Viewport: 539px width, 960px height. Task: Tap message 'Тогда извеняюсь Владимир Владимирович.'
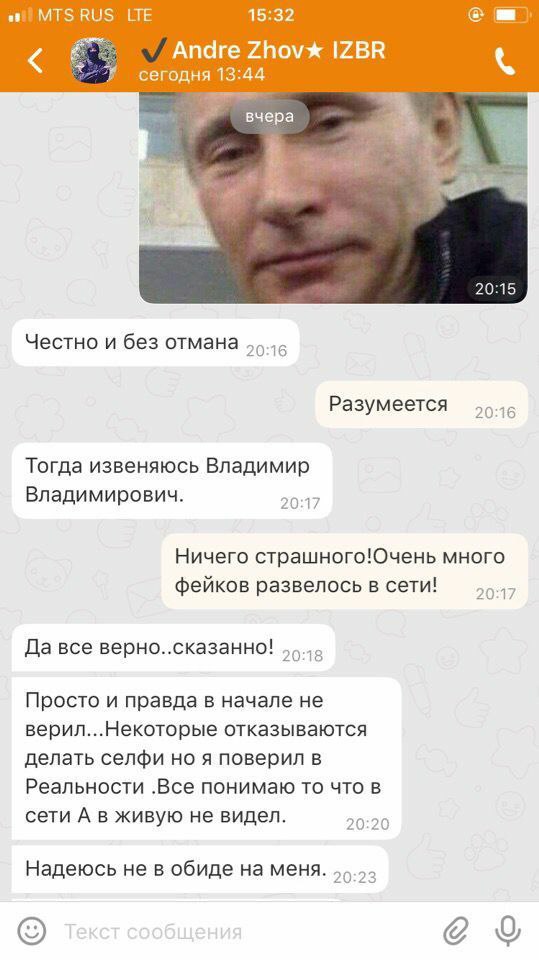pyautogui.click(x=172, y=481)
